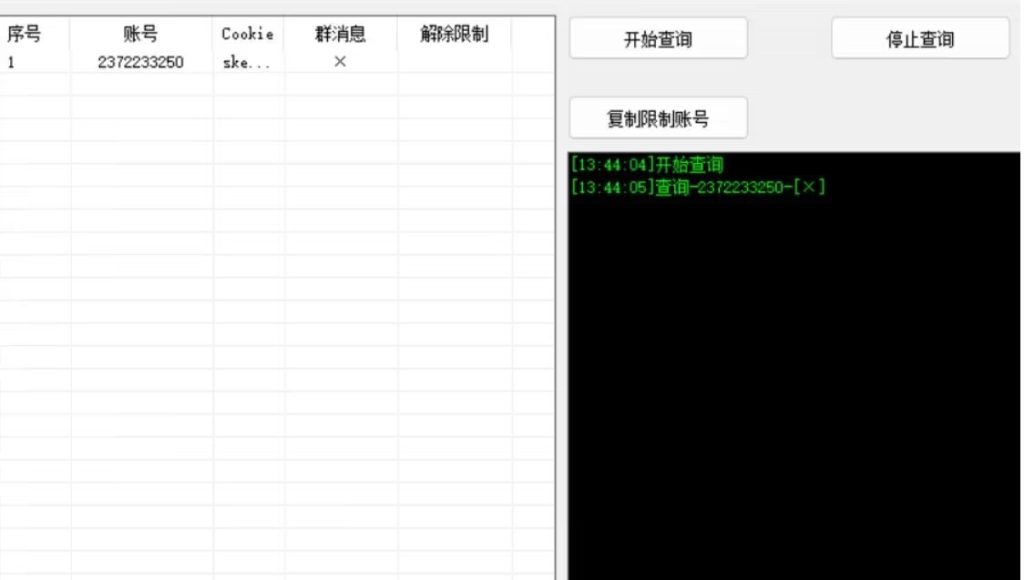Click the 解除限制 column header
1024x580 pixels.
pyautogui.click(x=454, y=34)
